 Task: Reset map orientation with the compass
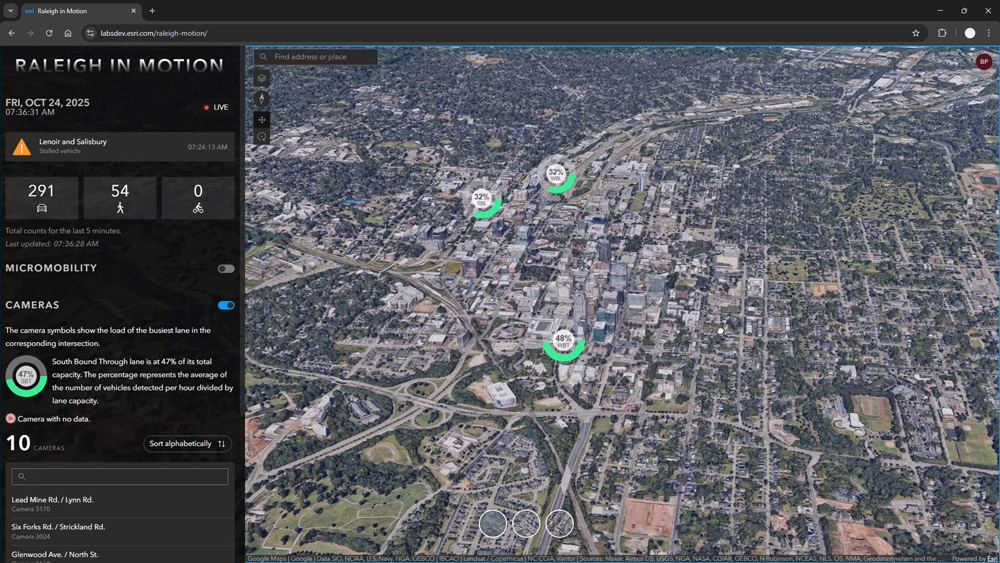click(x=262, y=99)
